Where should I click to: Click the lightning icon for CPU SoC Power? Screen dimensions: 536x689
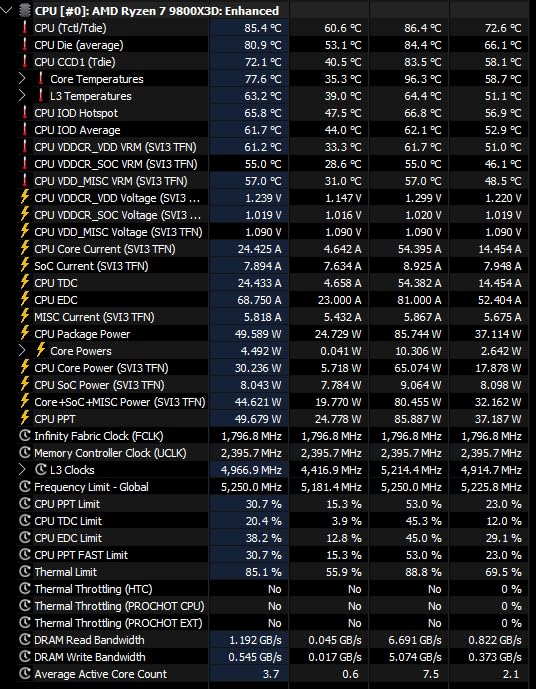tap(25, 385)
